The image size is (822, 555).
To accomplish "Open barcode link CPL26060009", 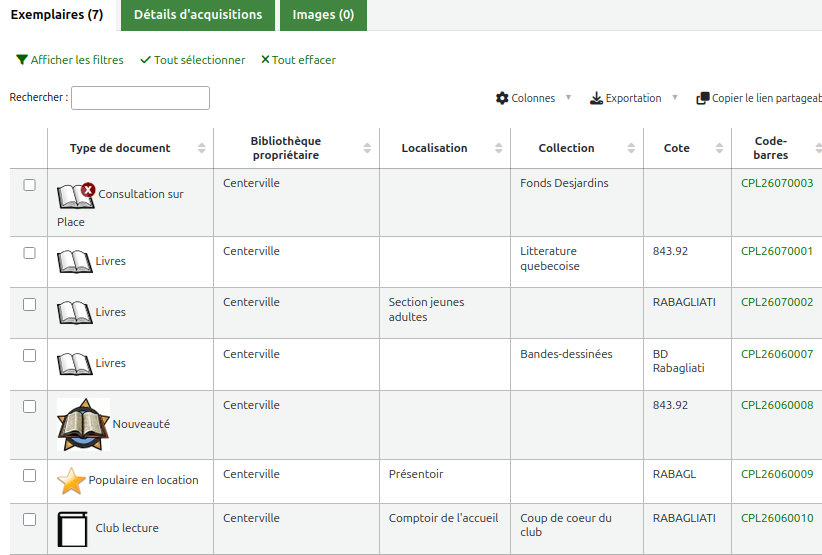I will pos(777,474).
